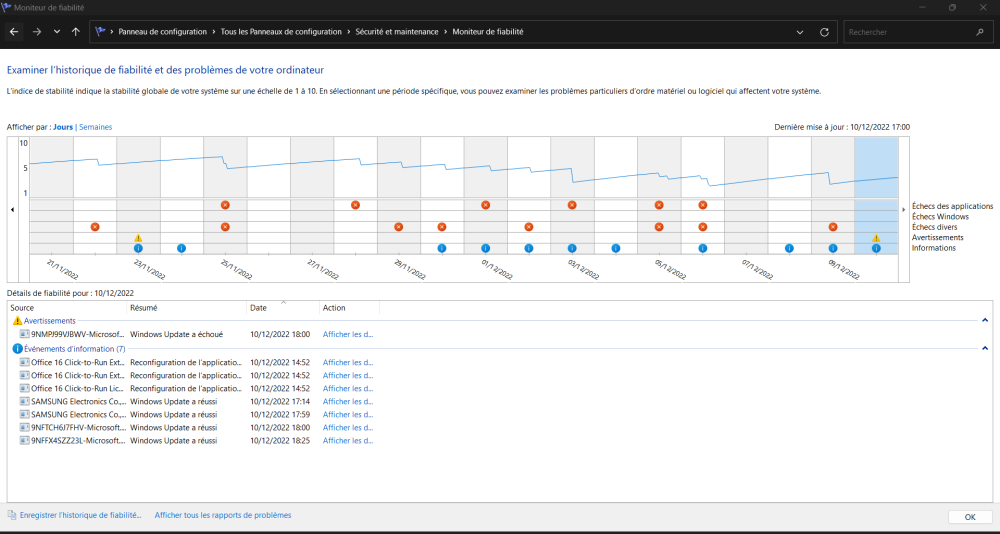Screen dimensions: 1000x534
Task: Collapse the Avertissements group
Action: coord(985,320)
